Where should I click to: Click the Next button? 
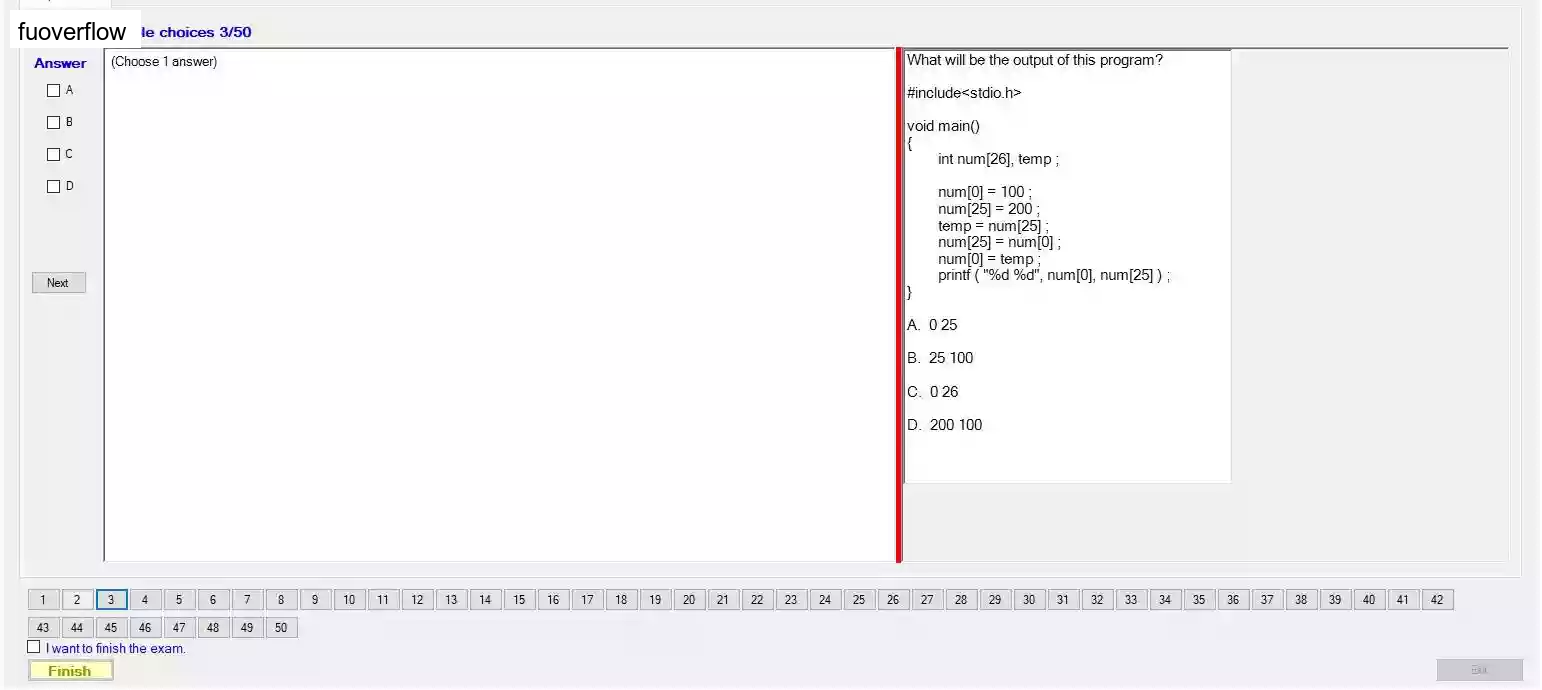(58, 283)
